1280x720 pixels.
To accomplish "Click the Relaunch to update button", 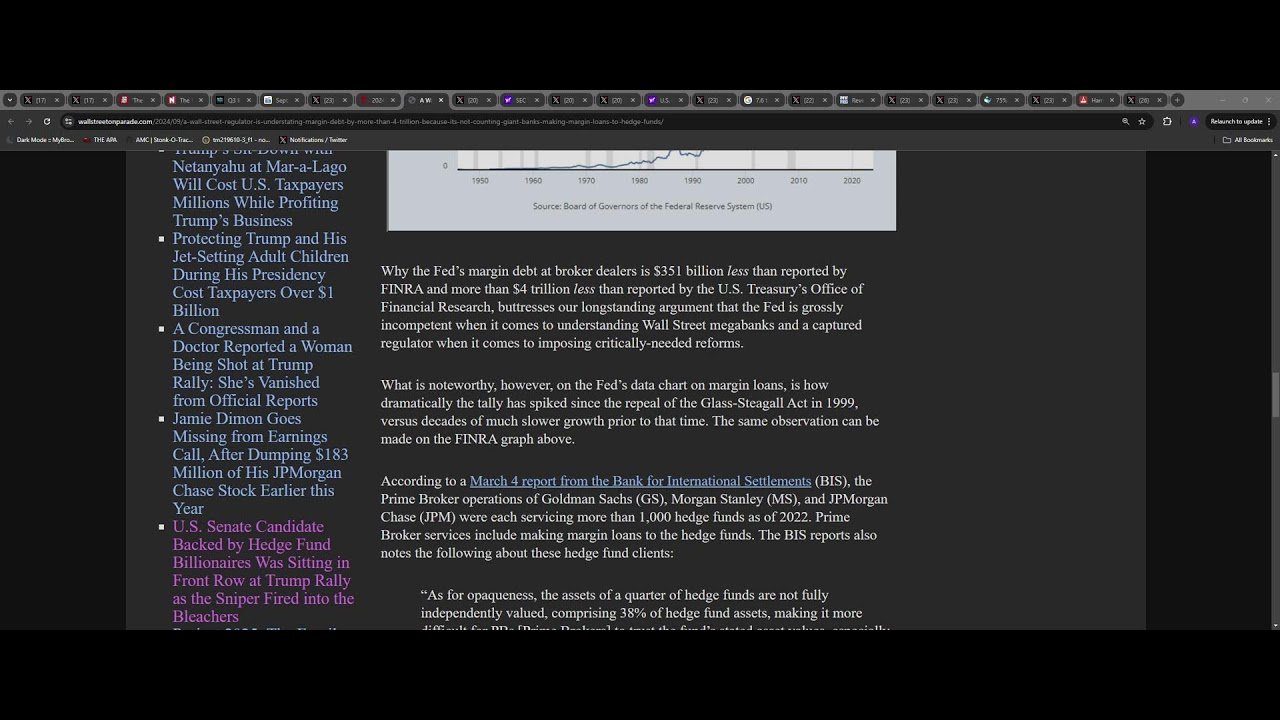I will click(x=1237, y=121).
